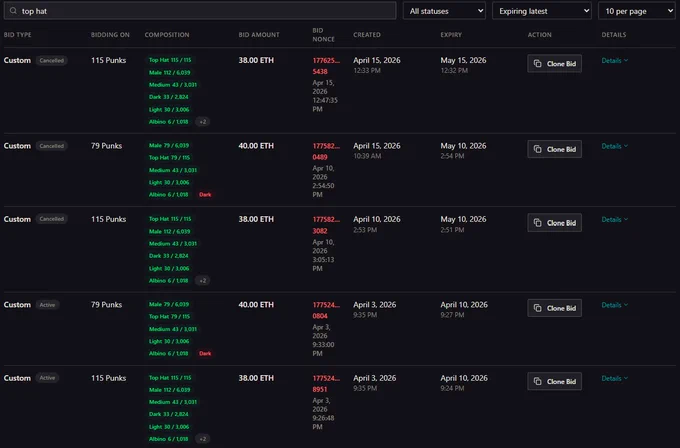Click bid nonce ending 8951
680x448 pixels.
(326, 384)
